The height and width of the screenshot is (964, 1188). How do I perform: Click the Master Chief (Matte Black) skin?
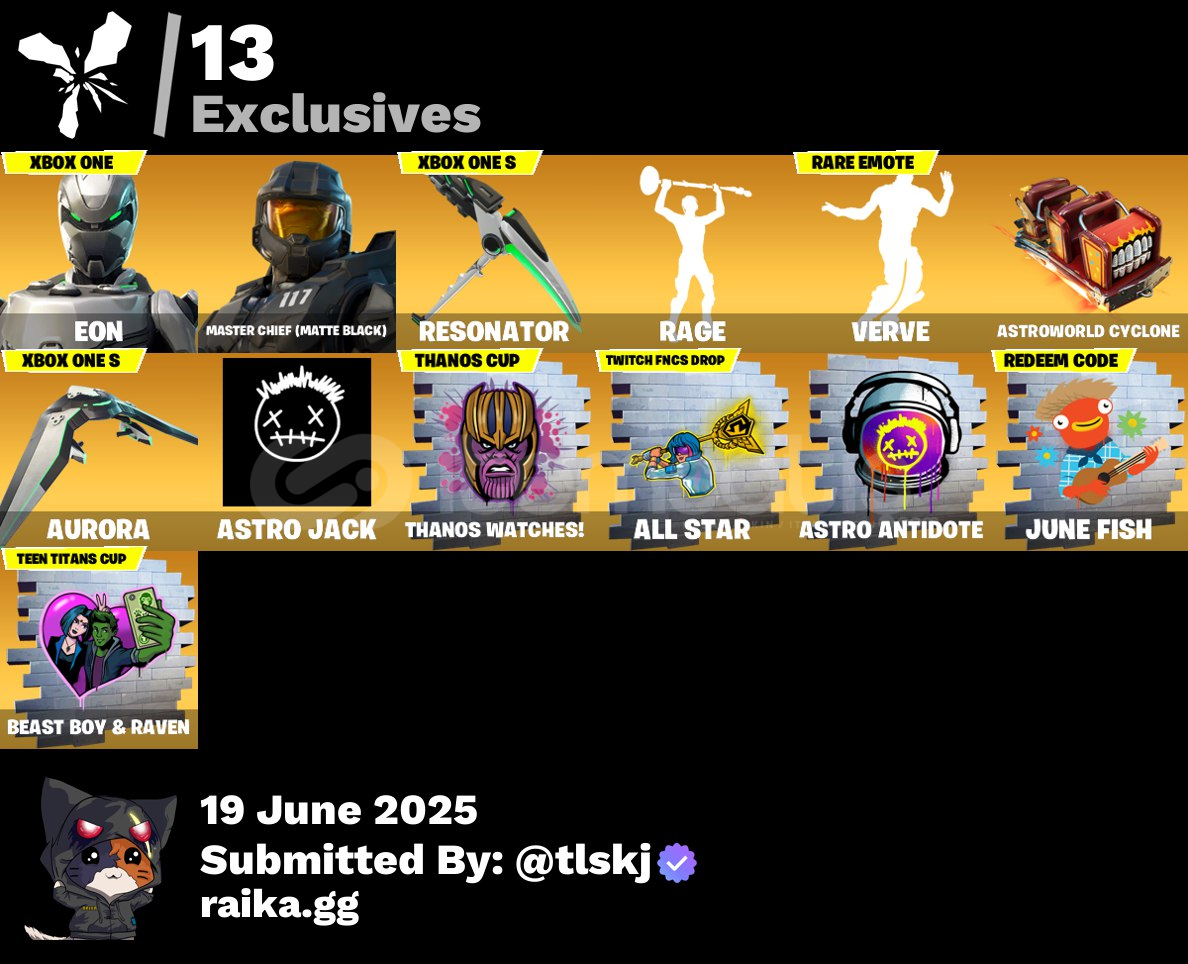pyautogui.click(x=297, y=253)
